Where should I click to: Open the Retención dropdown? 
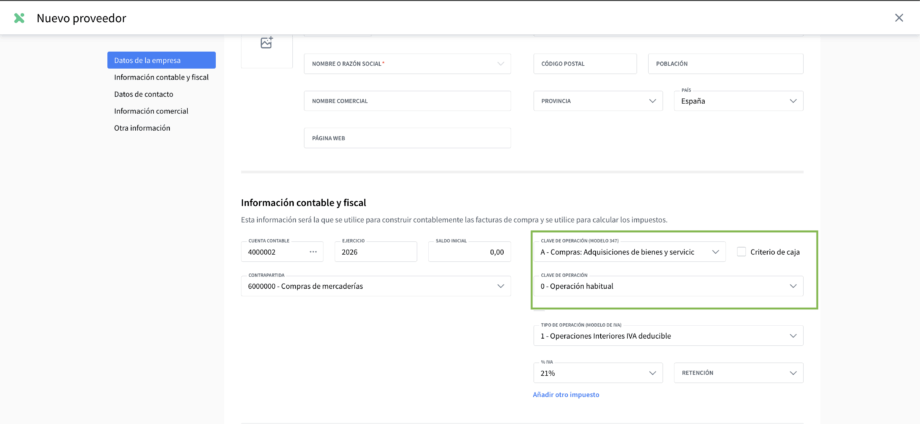click(738, 373)
